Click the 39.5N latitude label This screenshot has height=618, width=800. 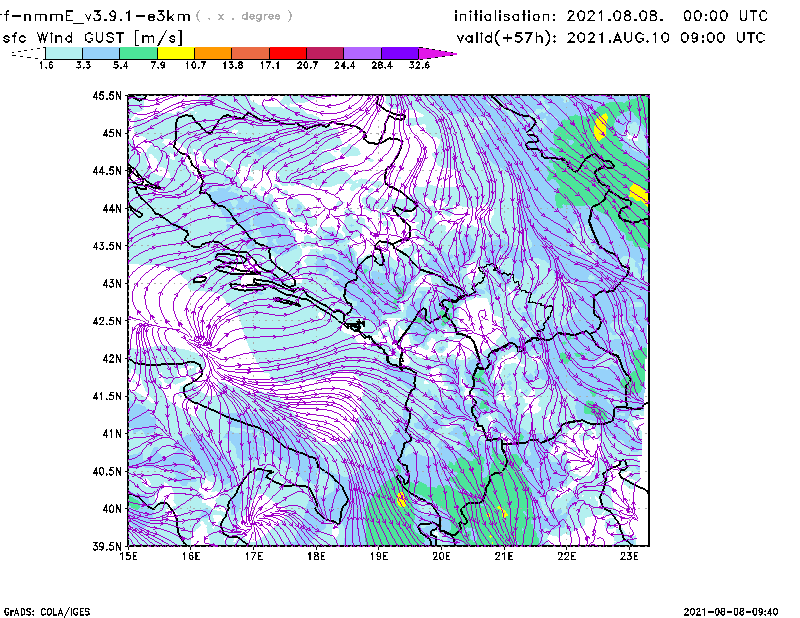click(x=107, y=546)
